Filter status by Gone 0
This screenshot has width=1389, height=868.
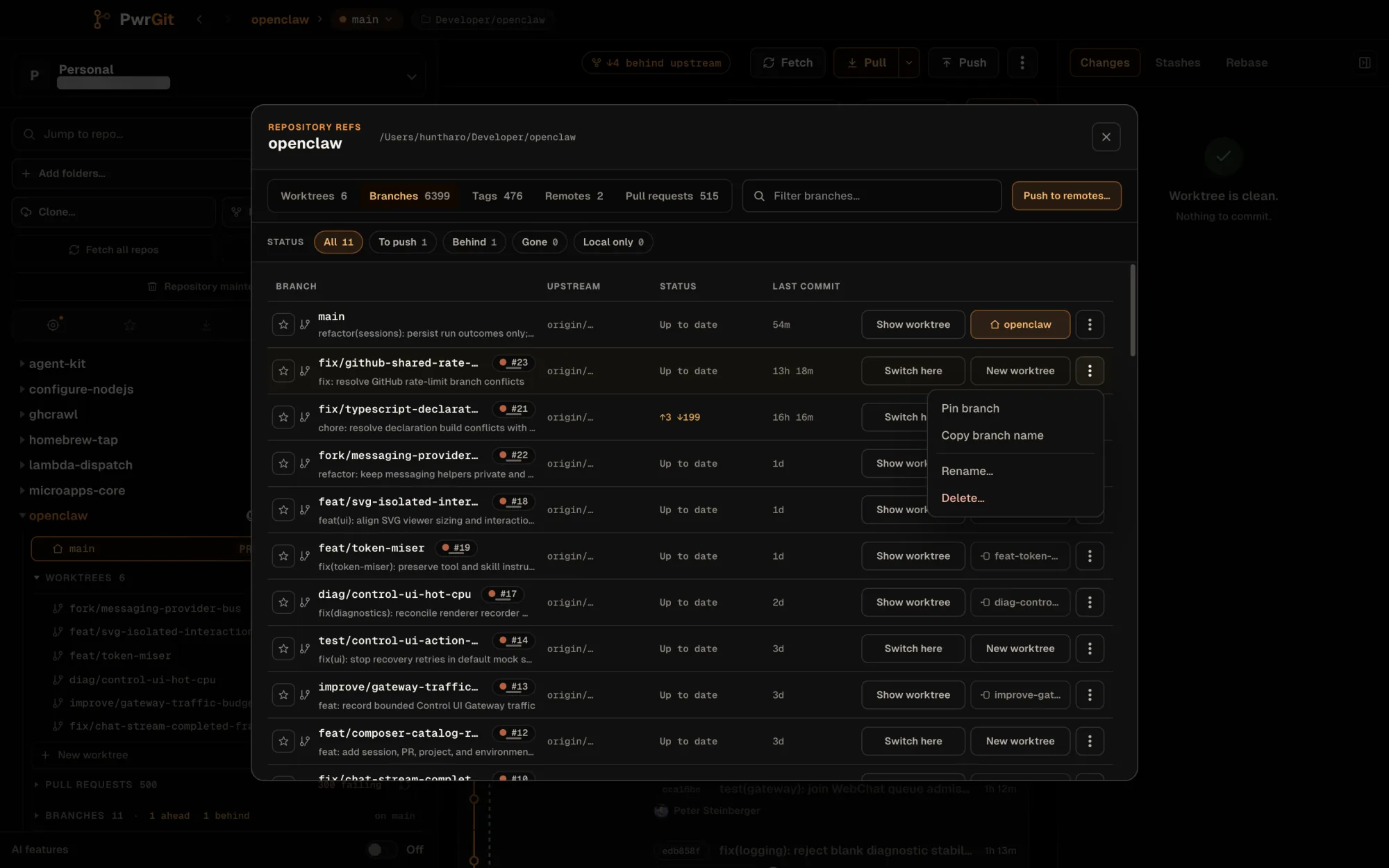[x=540, y=242]
